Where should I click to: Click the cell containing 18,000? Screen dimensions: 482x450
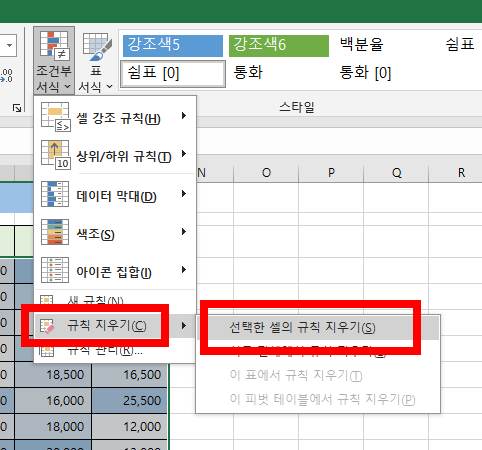click(x=53, y=427)
